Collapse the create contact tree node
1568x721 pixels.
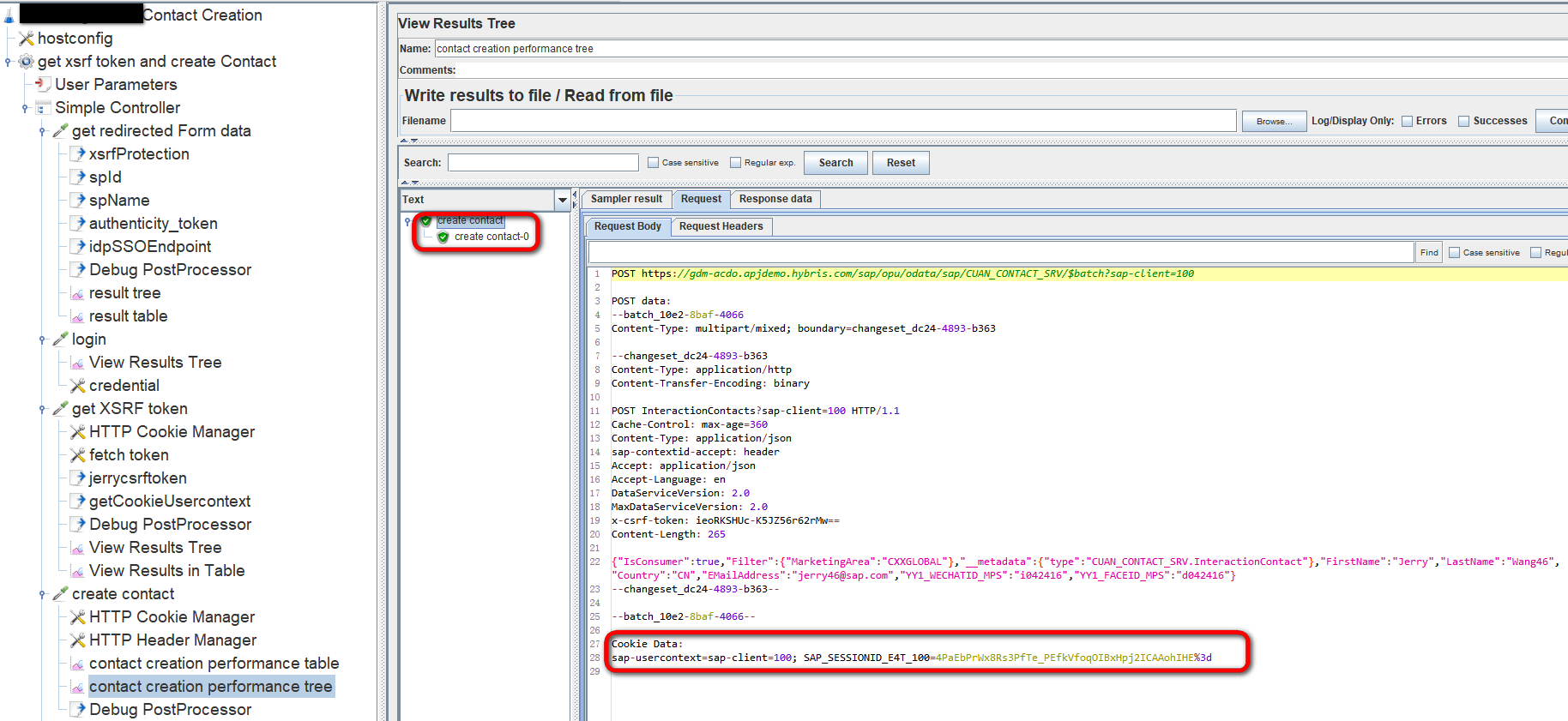43,594
